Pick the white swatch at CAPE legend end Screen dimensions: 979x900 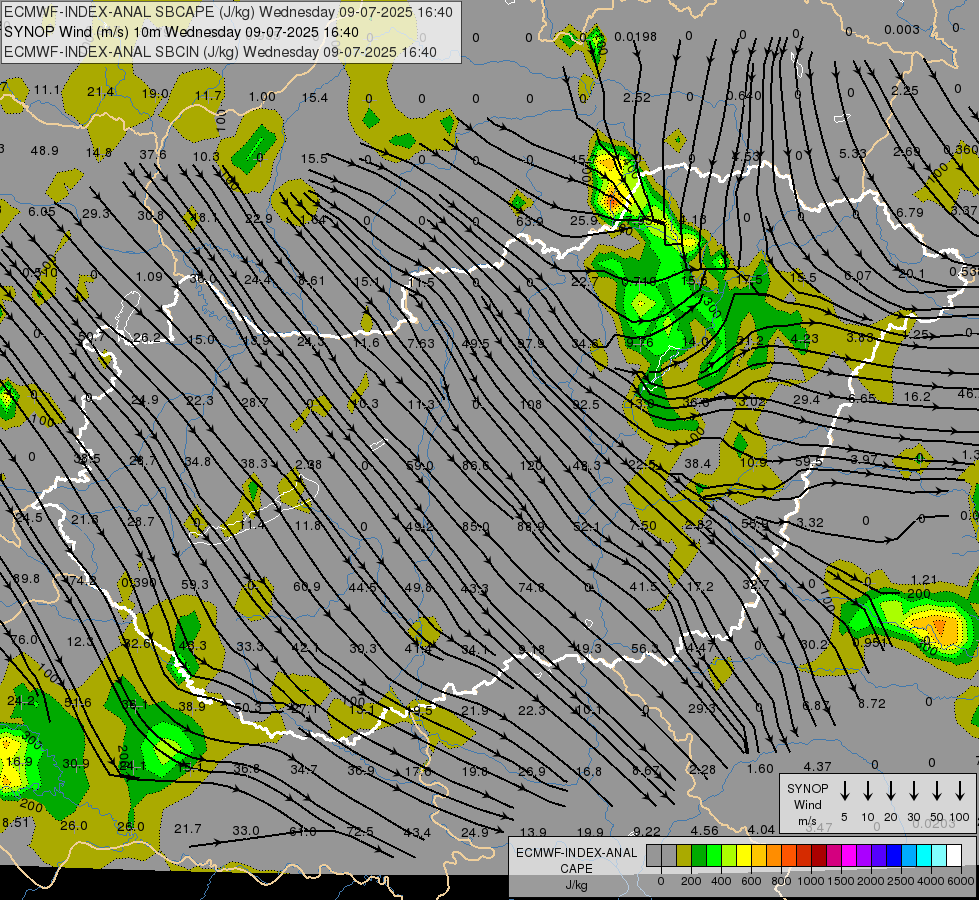pos(955,855)
